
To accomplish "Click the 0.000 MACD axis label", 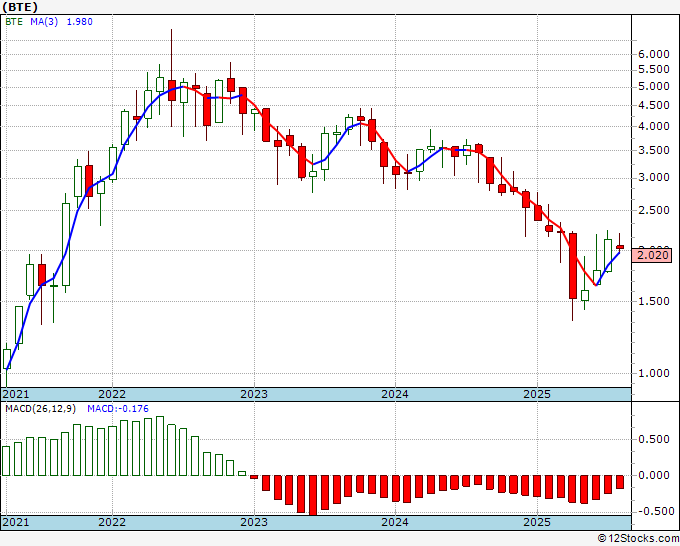I will click(x=654, y=475).
